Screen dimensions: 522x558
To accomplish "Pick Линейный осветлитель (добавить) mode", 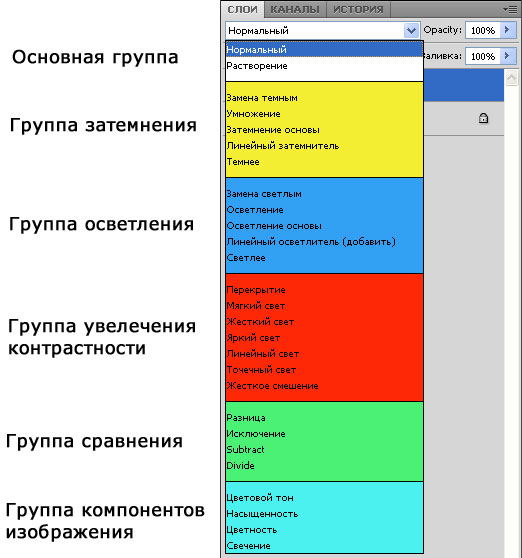I will tap(324, 242).
